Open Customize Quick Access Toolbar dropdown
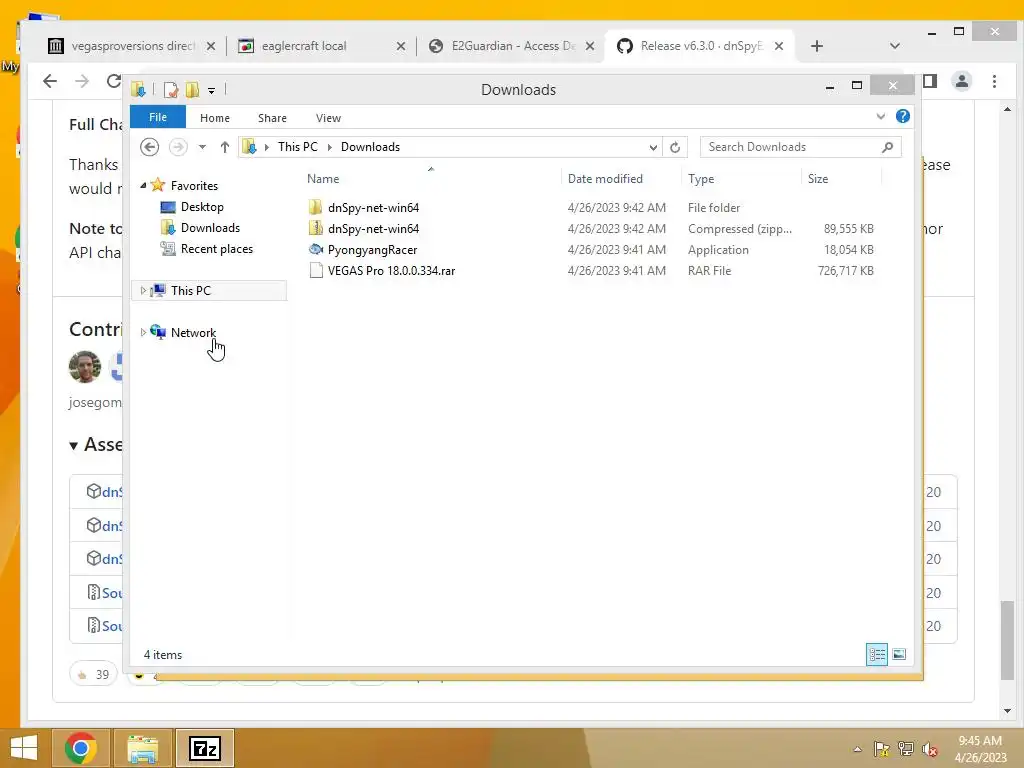Screen dimensions: 1024x768 (212, 90)
